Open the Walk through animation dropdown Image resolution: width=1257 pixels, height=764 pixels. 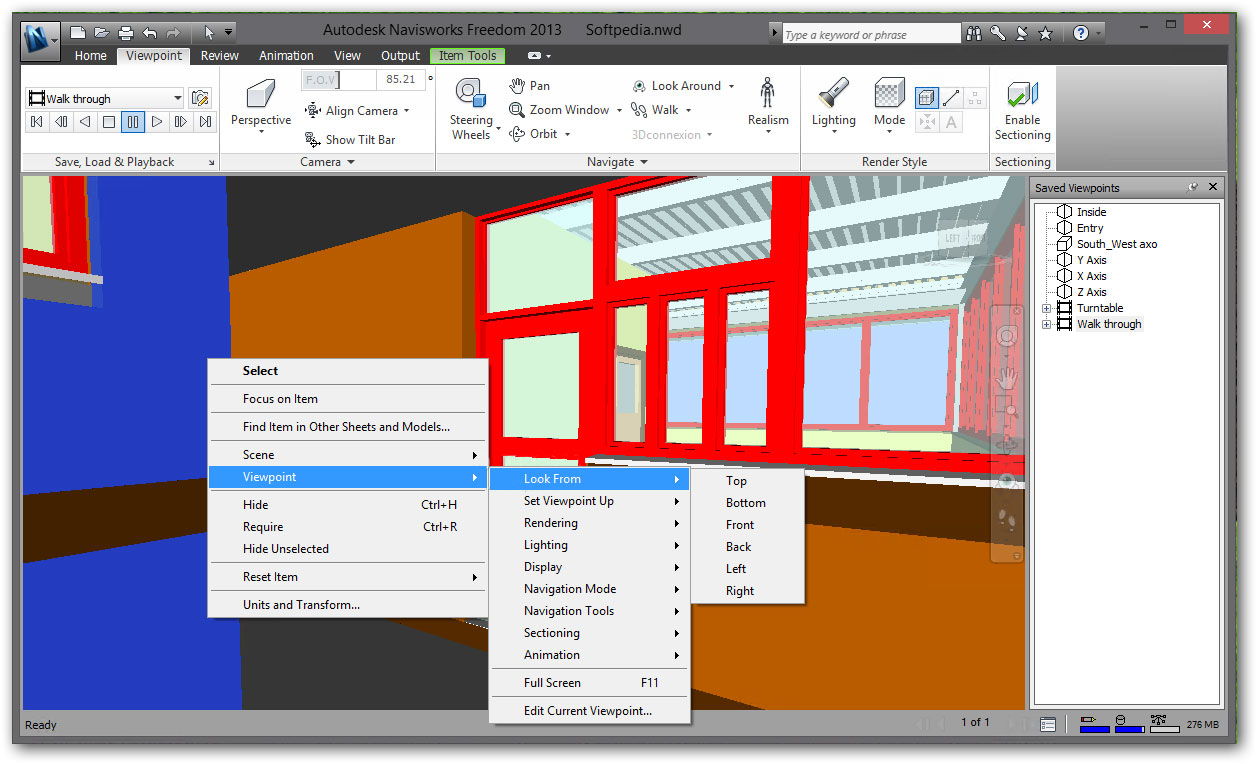click(x=177, y=98)
